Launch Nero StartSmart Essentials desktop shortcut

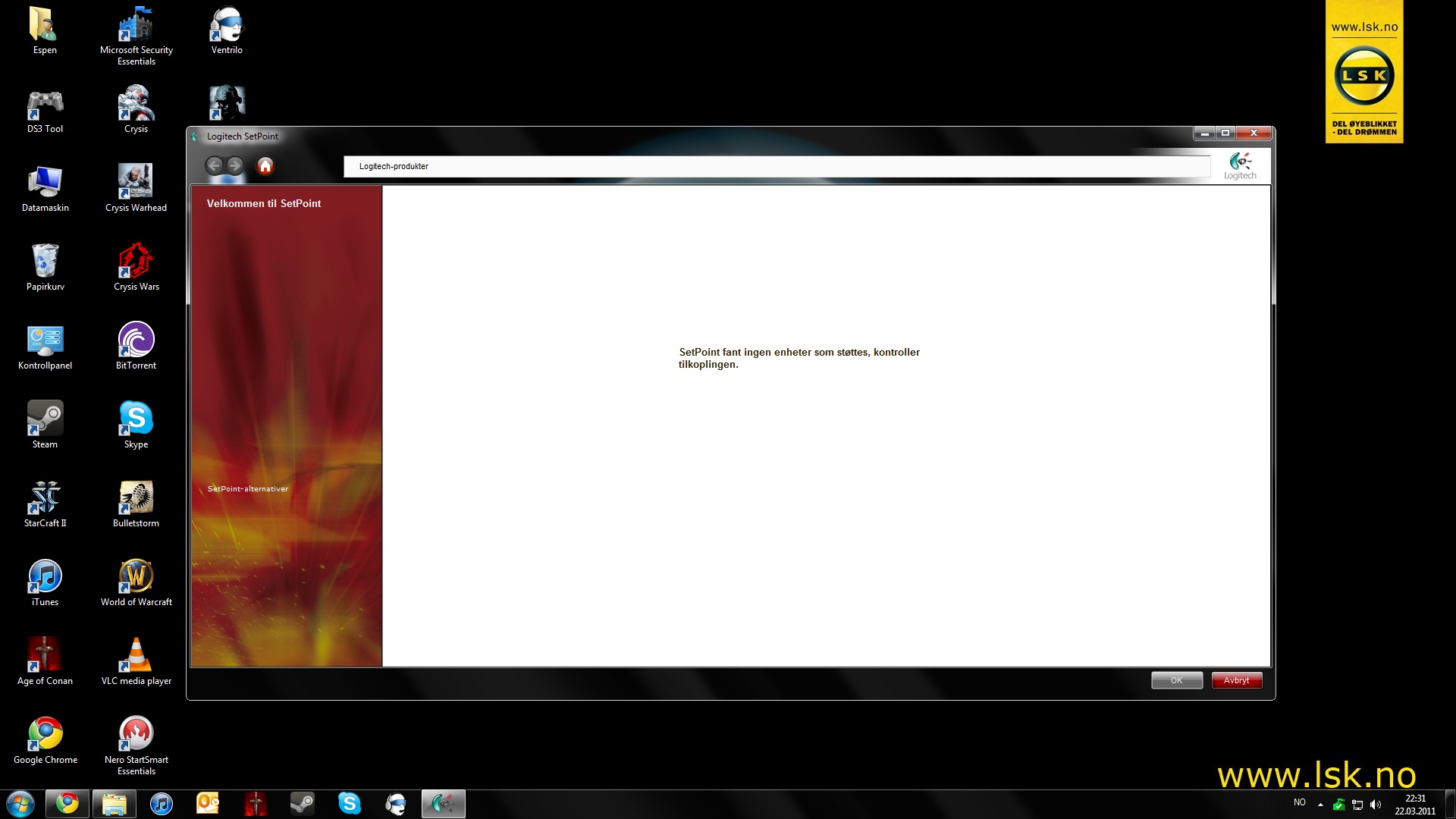click(x=136, y=746)
